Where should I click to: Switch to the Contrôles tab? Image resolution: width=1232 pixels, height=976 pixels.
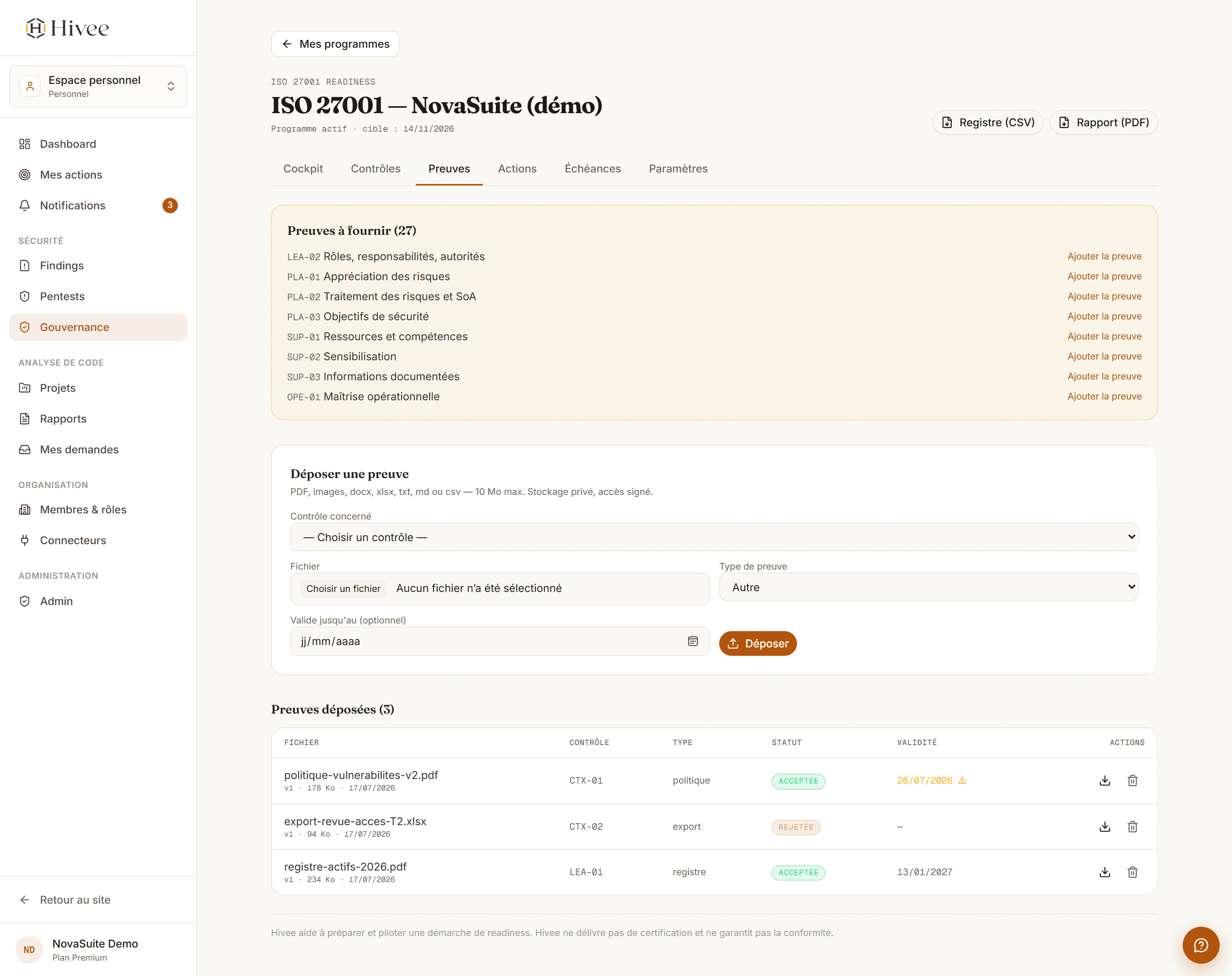375,169
